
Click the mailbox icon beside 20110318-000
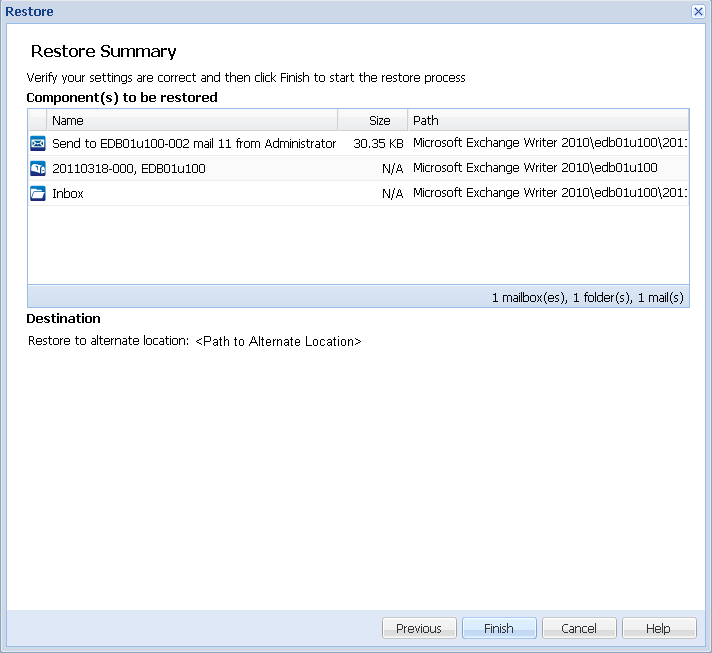38,168
